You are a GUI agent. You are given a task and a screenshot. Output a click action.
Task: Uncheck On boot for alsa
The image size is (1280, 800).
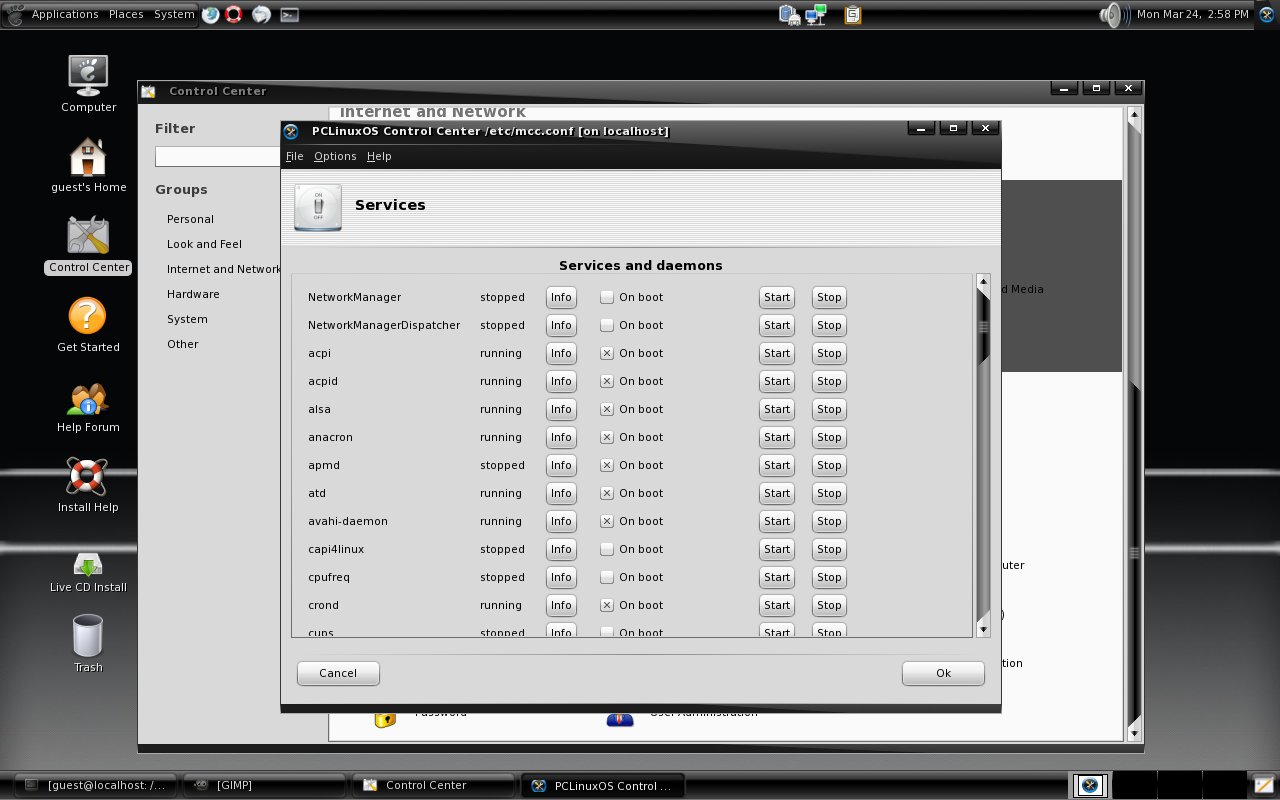[607, 409]
